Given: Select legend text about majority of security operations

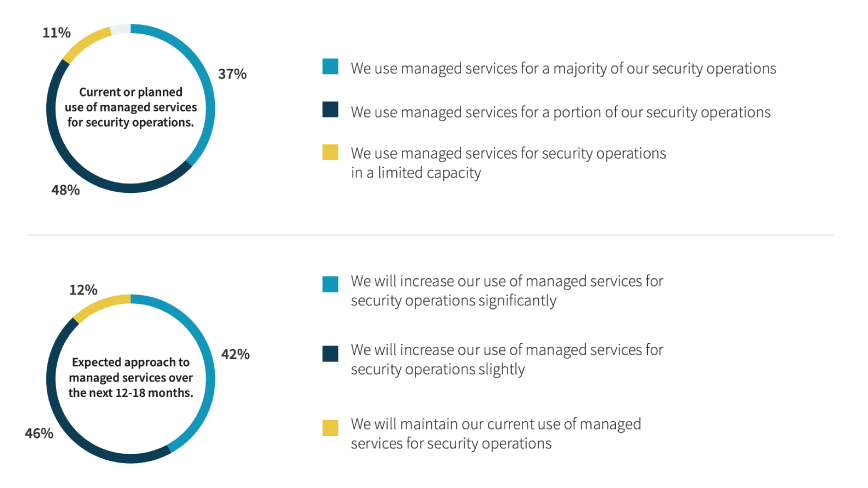Looking at the screenshot, I should pyautogui.click(x=563, y=69).
